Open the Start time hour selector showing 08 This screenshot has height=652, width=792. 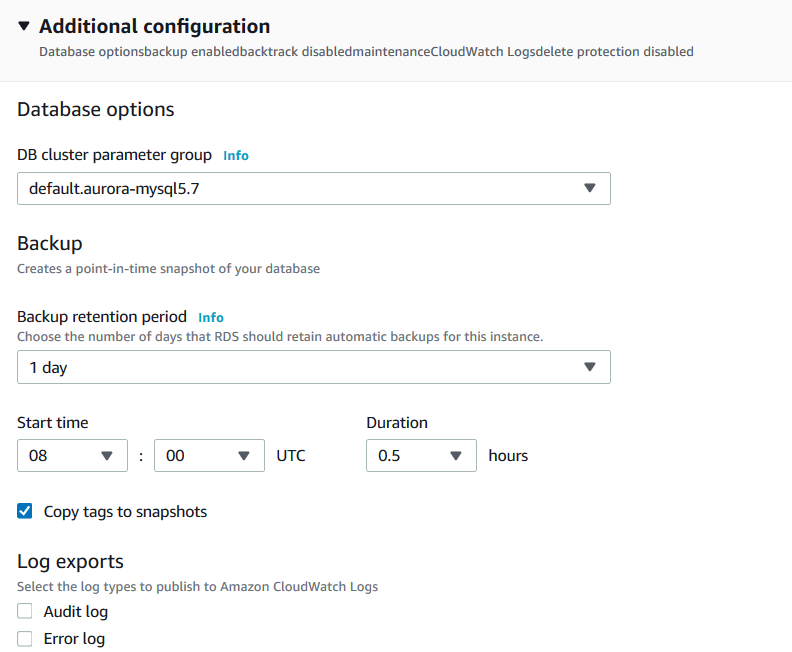coord(62,455)
